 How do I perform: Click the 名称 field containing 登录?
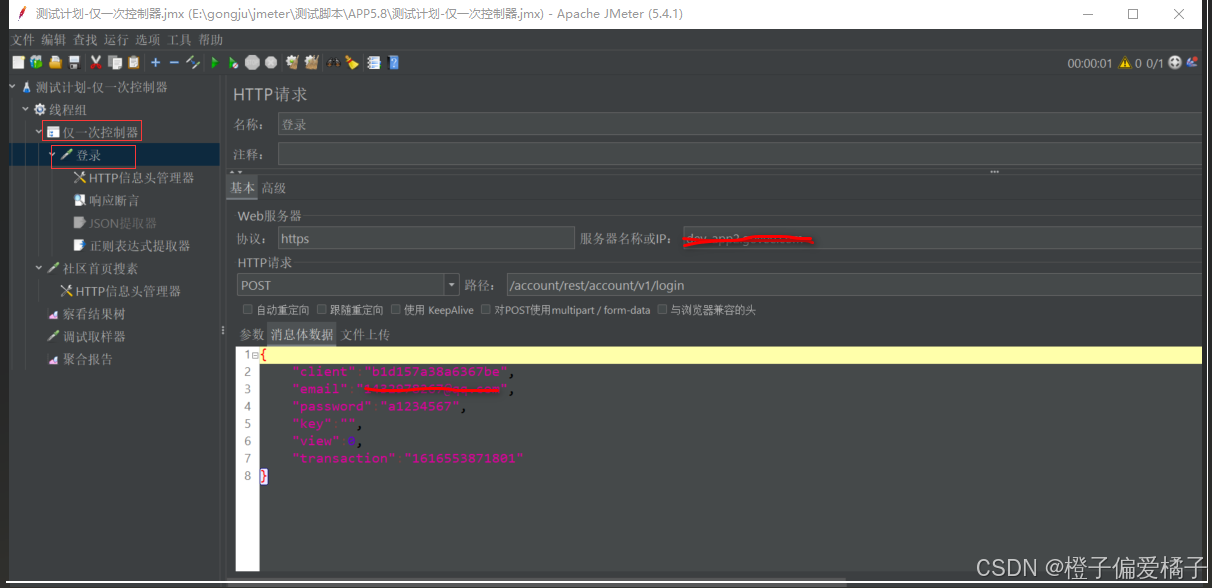(x=740, y=125)
